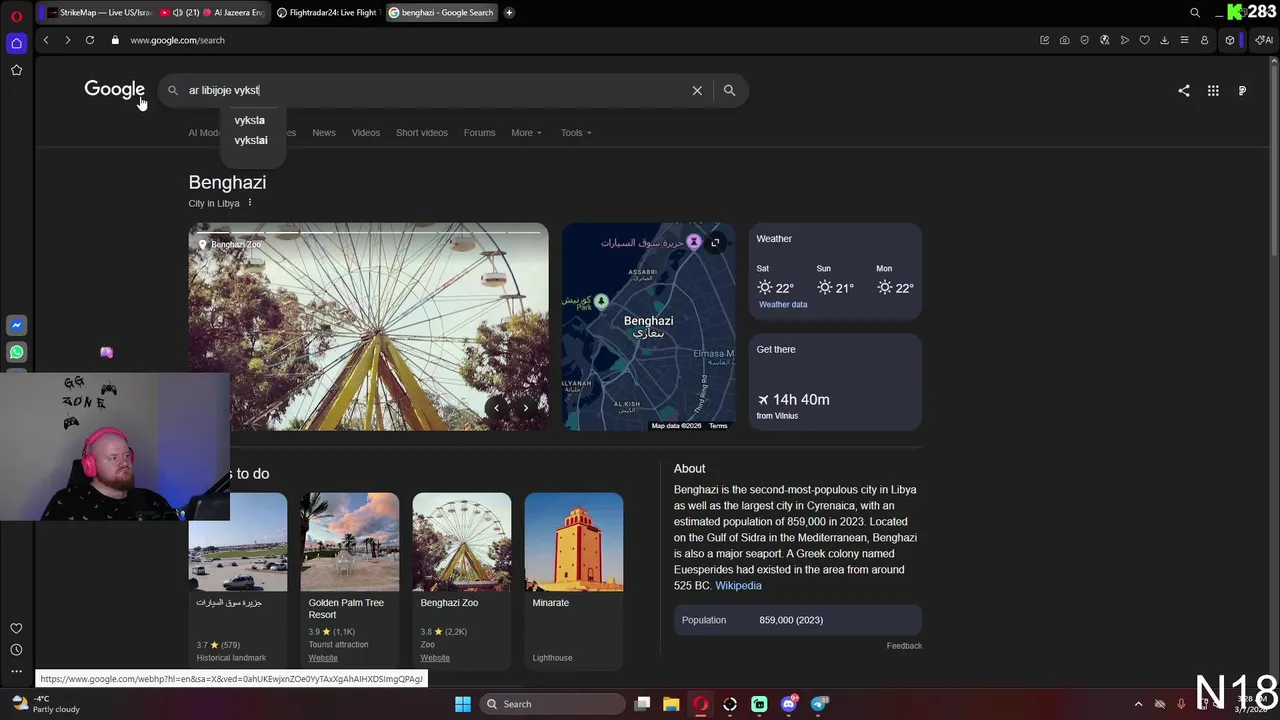Clear the Google search box text
Viewport: 1280px width, 720px height.
pos(697,90)
